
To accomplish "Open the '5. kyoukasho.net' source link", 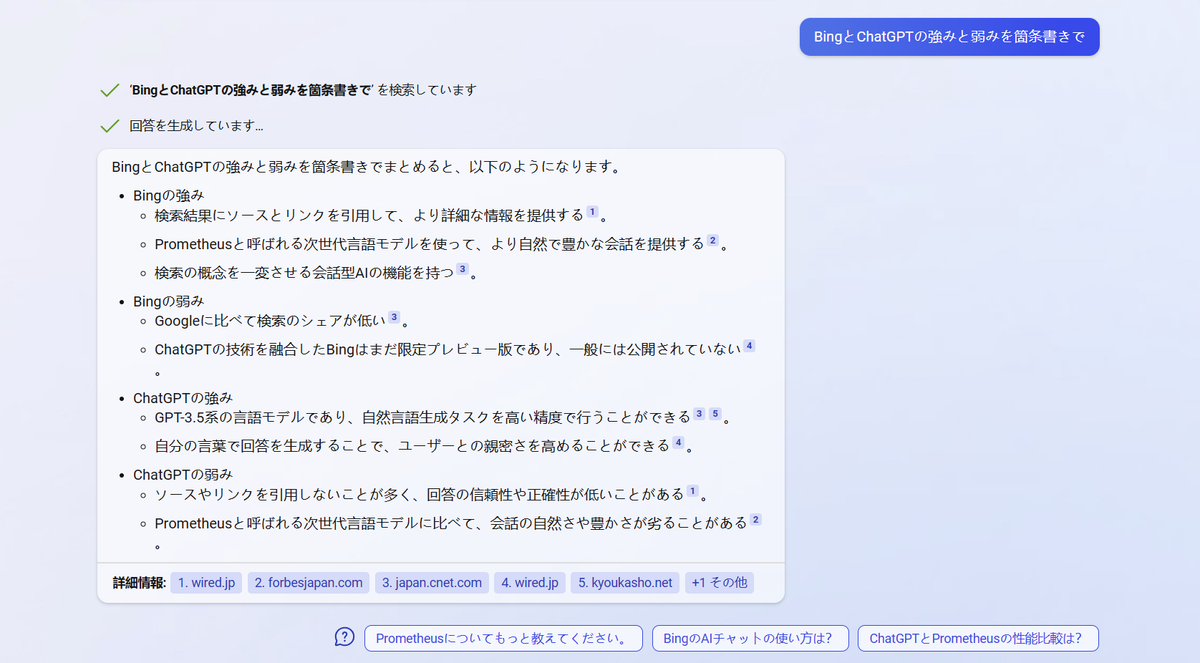I will click(x=624, y=582).
